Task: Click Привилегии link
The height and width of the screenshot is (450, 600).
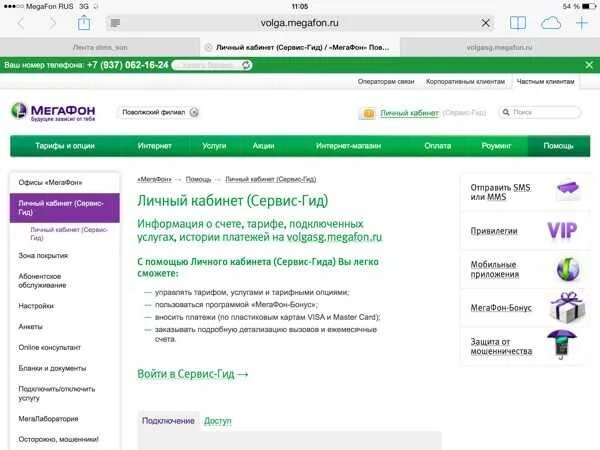Action: [494, 231]
